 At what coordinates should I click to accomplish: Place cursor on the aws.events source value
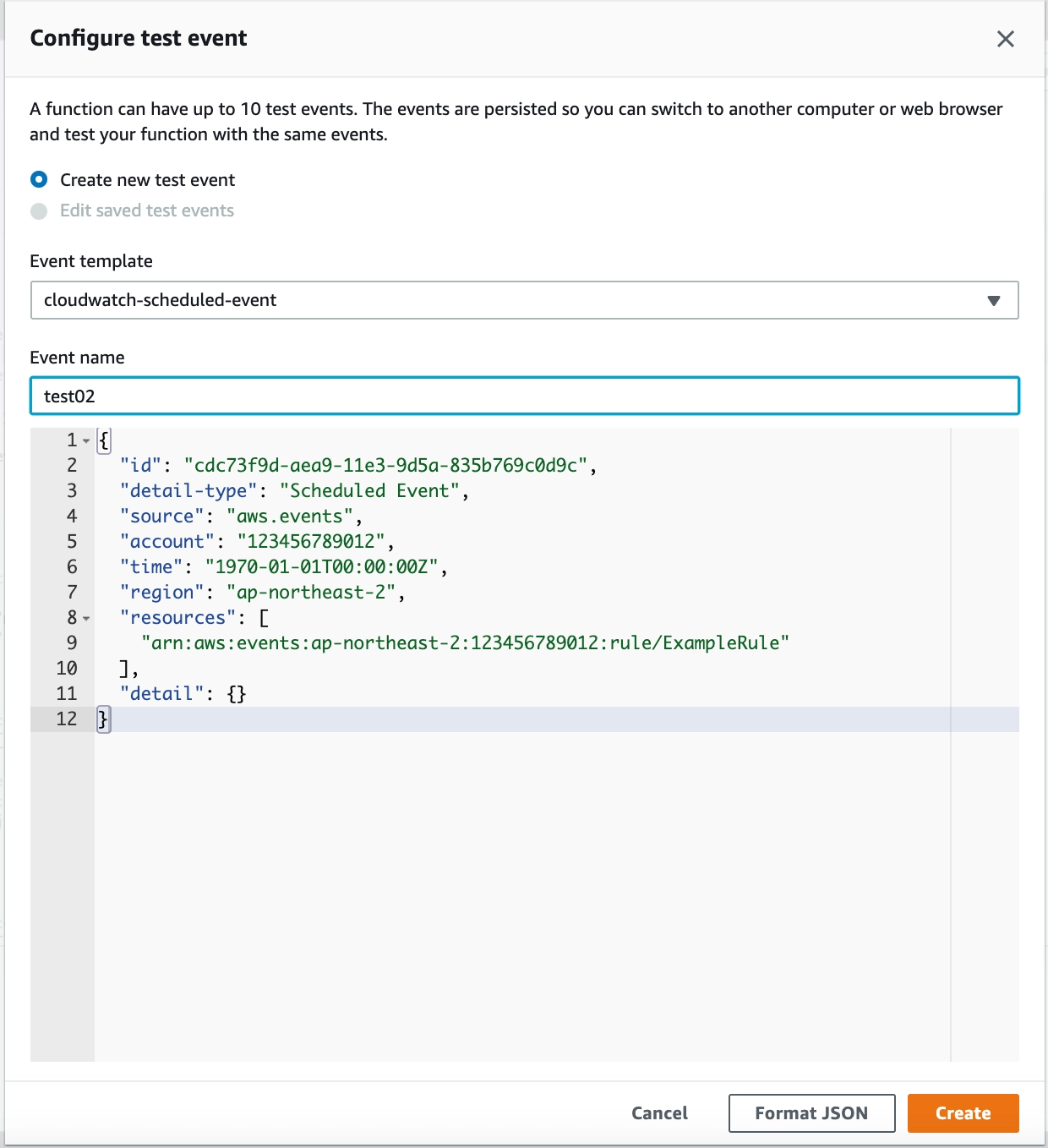[289, 517]
